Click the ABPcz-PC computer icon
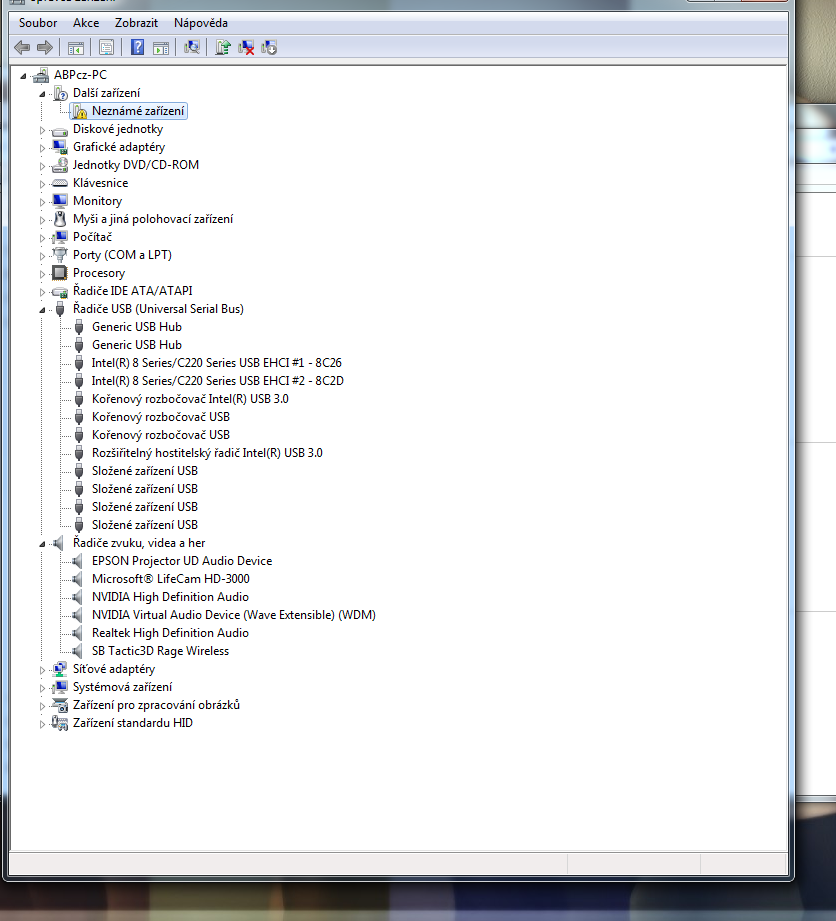Screen dimensions: 836x921 tap(41, 75)
